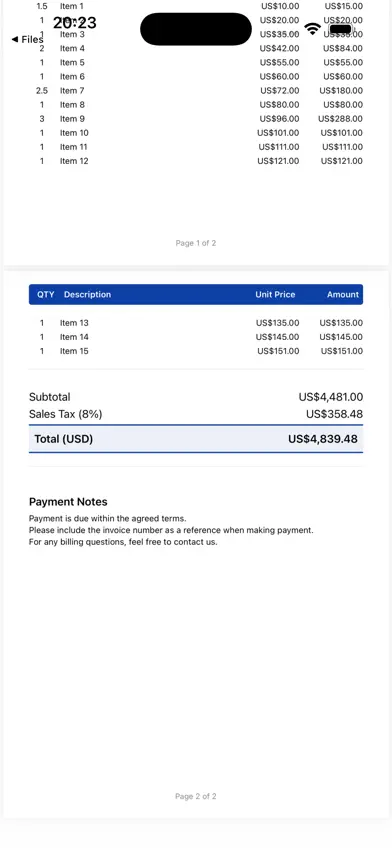The width and height of the screenshot is (392, 852).
Task: Click the Item 8 unit price US$80.00
Action: point(279,105)
